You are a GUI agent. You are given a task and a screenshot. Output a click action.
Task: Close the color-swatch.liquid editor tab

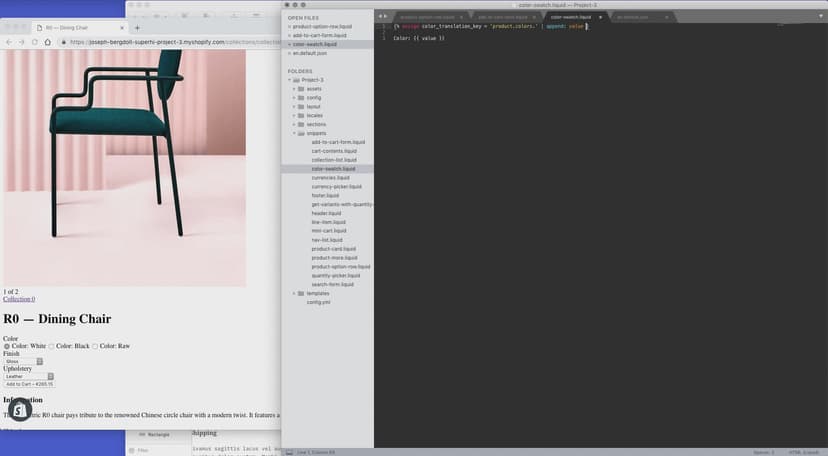tap(599, 17)
